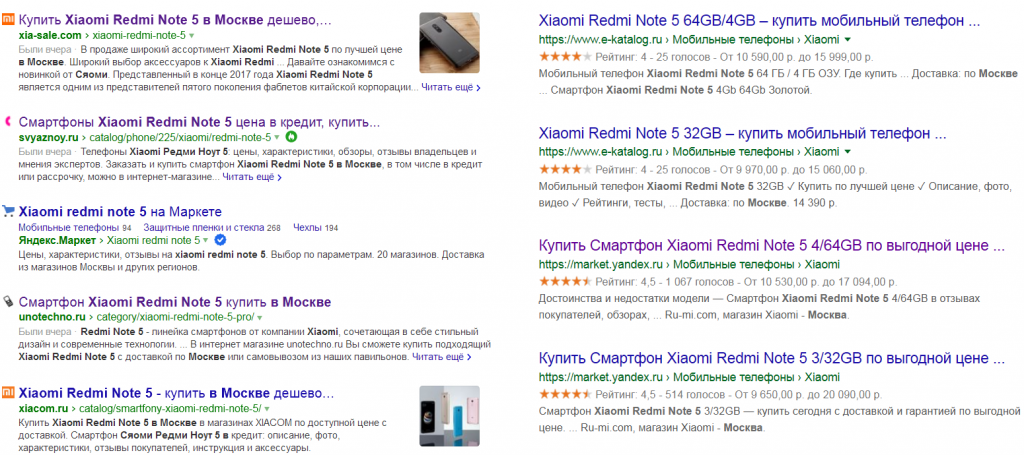Expand 'Читать ещё' in svyaznoy snippet
Viewport: 1024px width, 455px height.
pyautogui.click(x=251, y=176)
